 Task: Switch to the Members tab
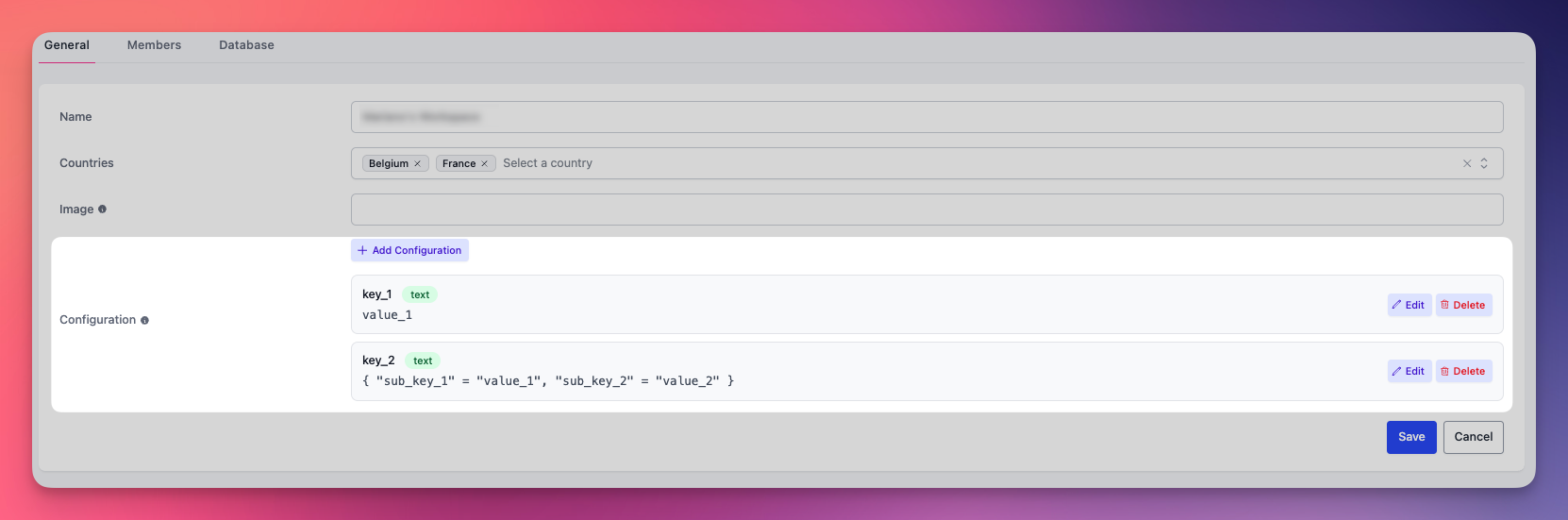pos(154,45)
